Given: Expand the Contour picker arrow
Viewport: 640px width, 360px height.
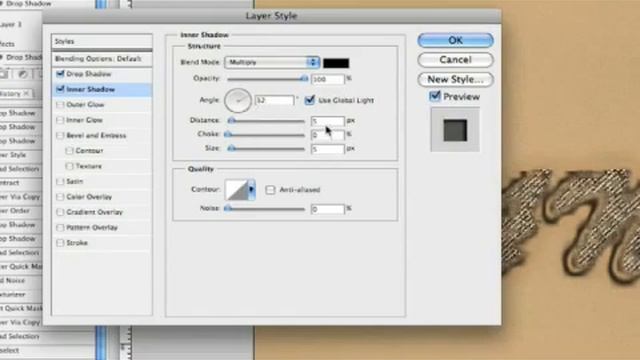Looking at the screenshot, I should pyautogui.click(x=251, y=190).
